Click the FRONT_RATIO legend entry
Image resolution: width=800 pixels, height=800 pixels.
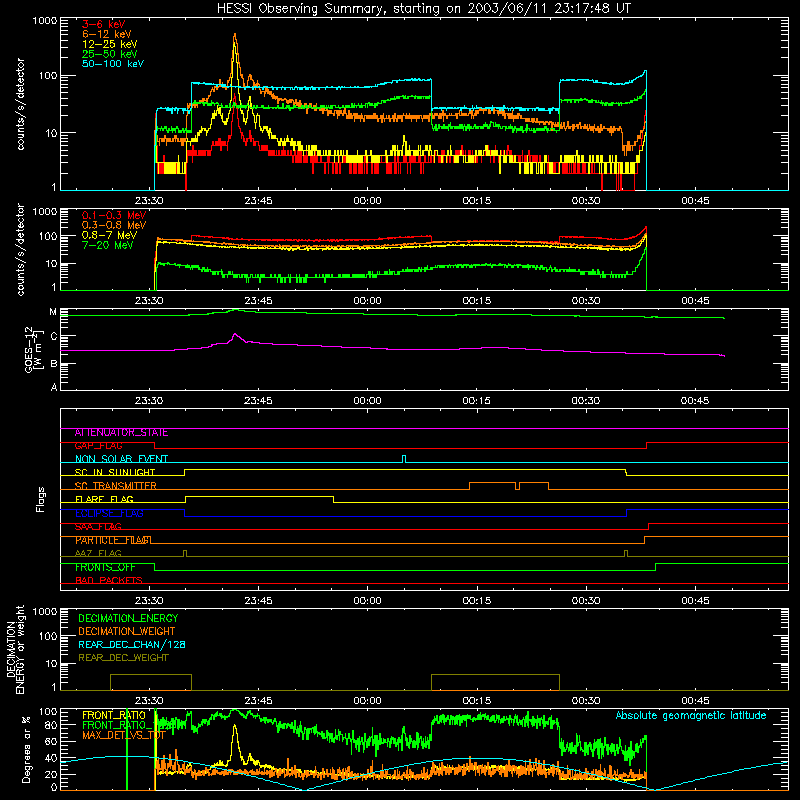114,715
